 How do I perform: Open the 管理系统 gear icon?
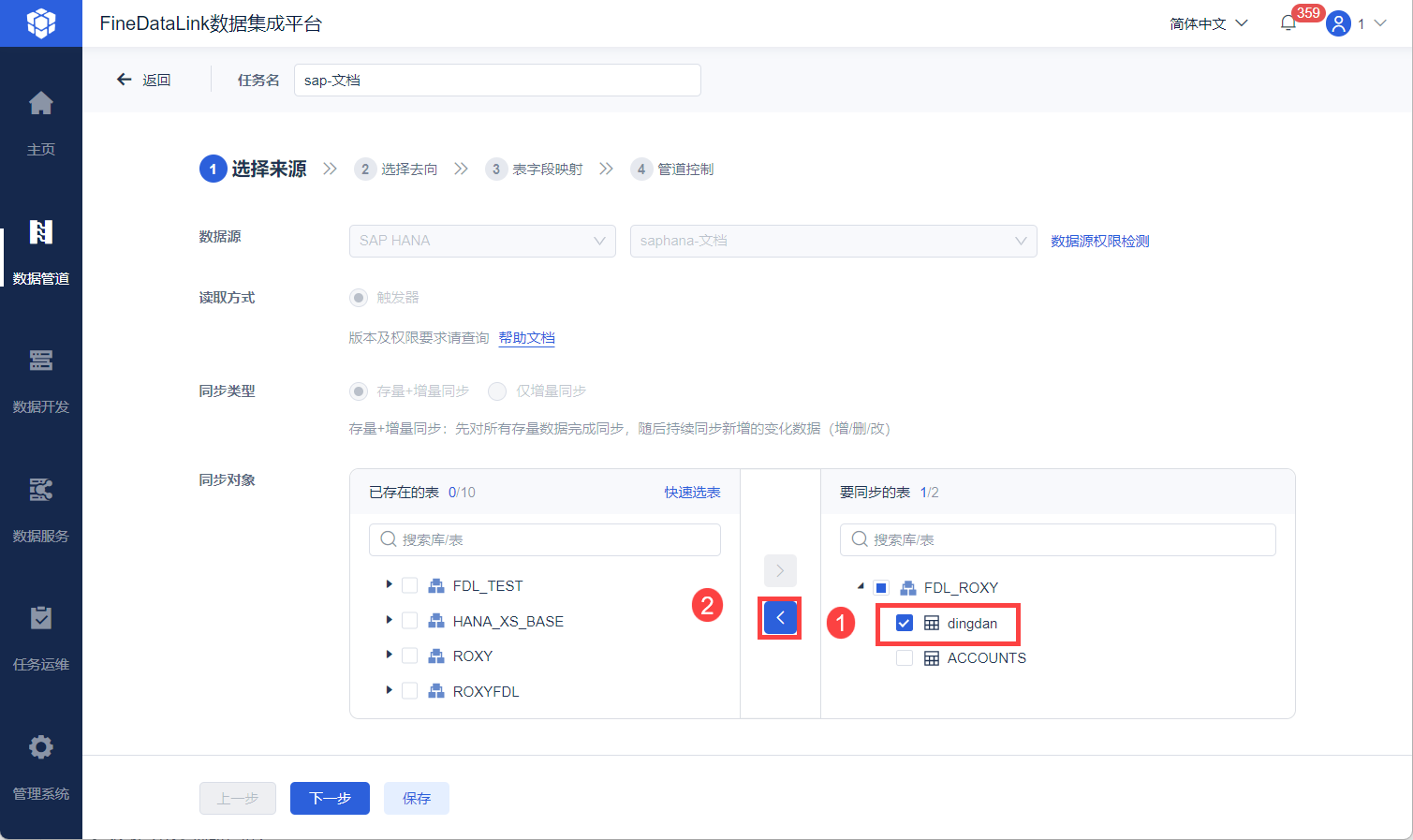[x=41, y=746]
